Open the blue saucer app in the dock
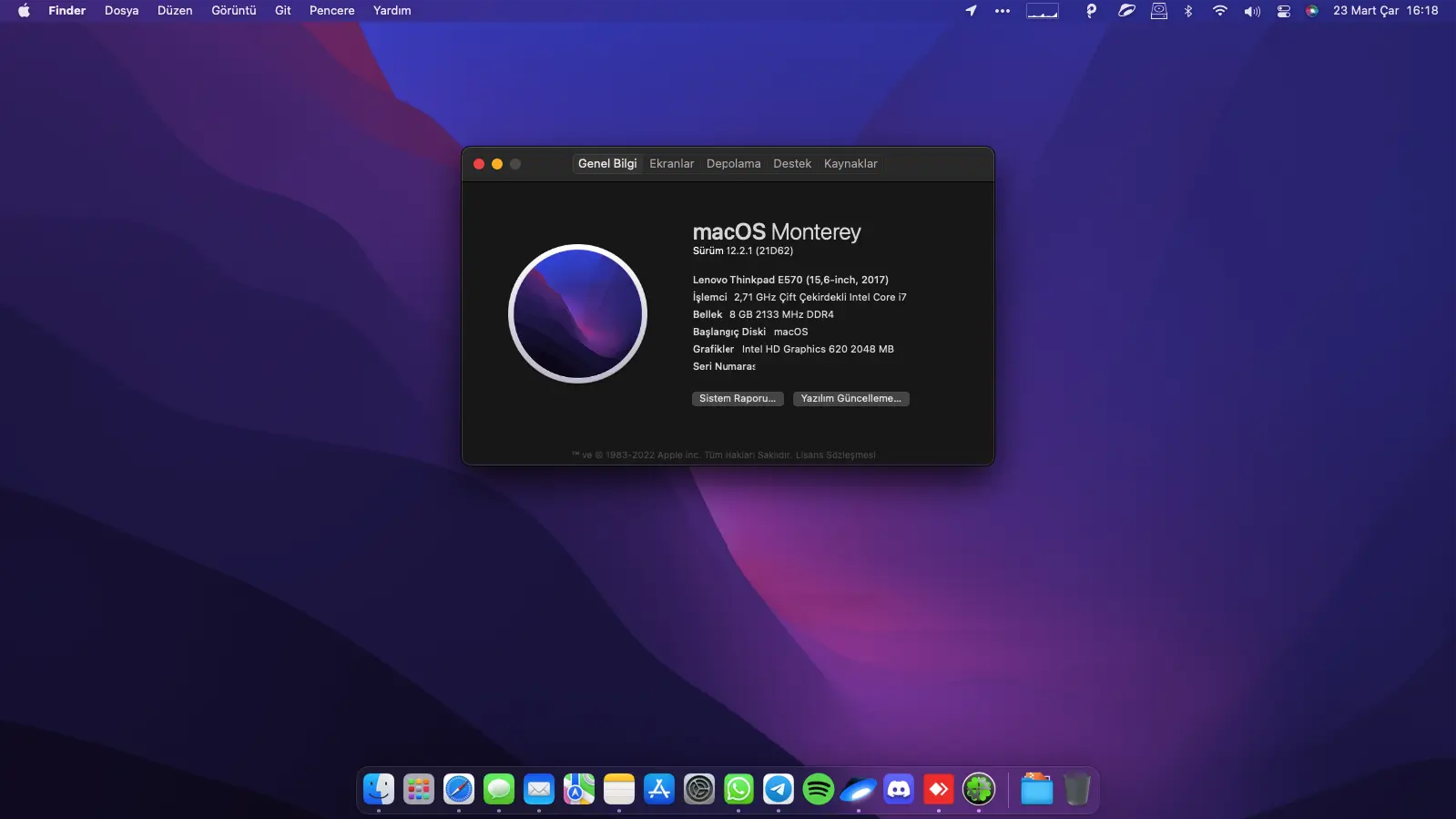This screenshot has height=819, width=1456. tap(859, 789)
